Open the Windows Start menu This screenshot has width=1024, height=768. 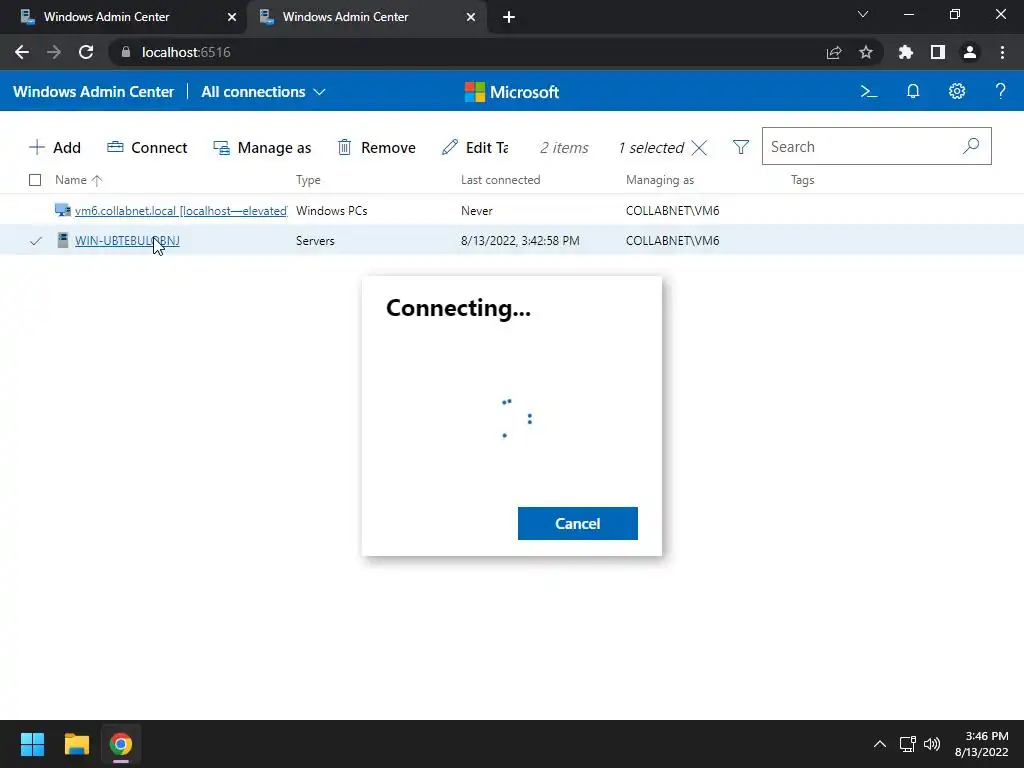(x=32, y=744)
